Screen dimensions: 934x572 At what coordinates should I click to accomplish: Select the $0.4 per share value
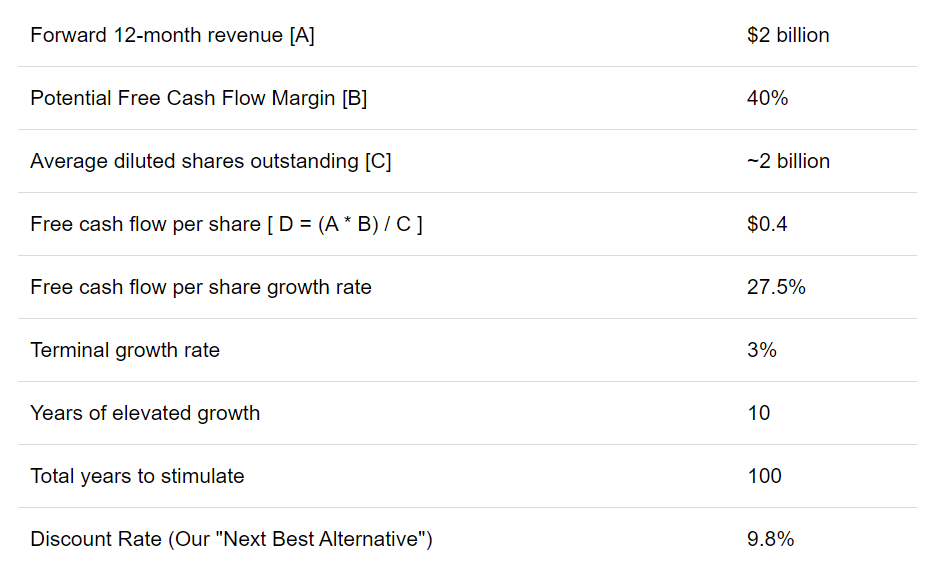coord(767,224)
